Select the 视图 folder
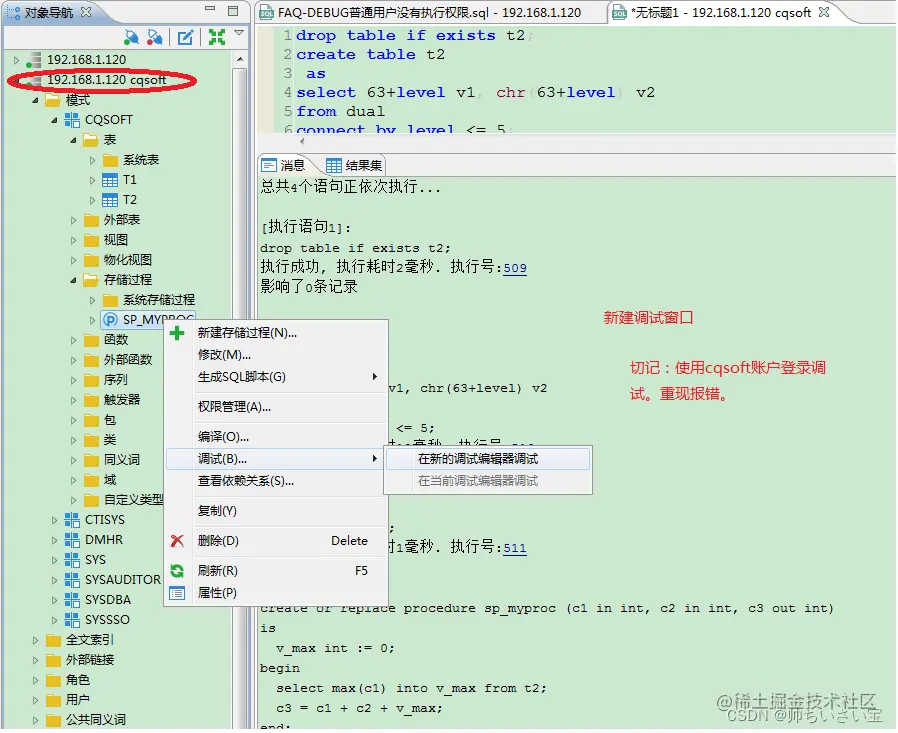Screen dimensions: 898x733 click(116, 240)
